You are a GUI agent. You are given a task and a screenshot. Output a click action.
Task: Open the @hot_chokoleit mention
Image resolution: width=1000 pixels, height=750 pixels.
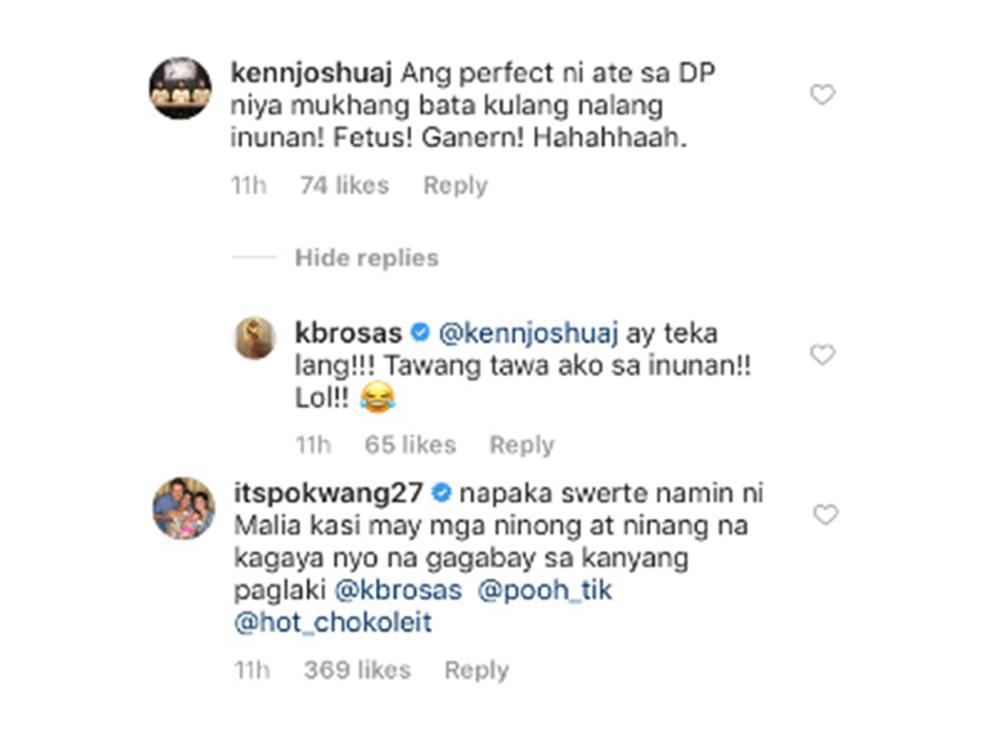(x=332, y=622)
